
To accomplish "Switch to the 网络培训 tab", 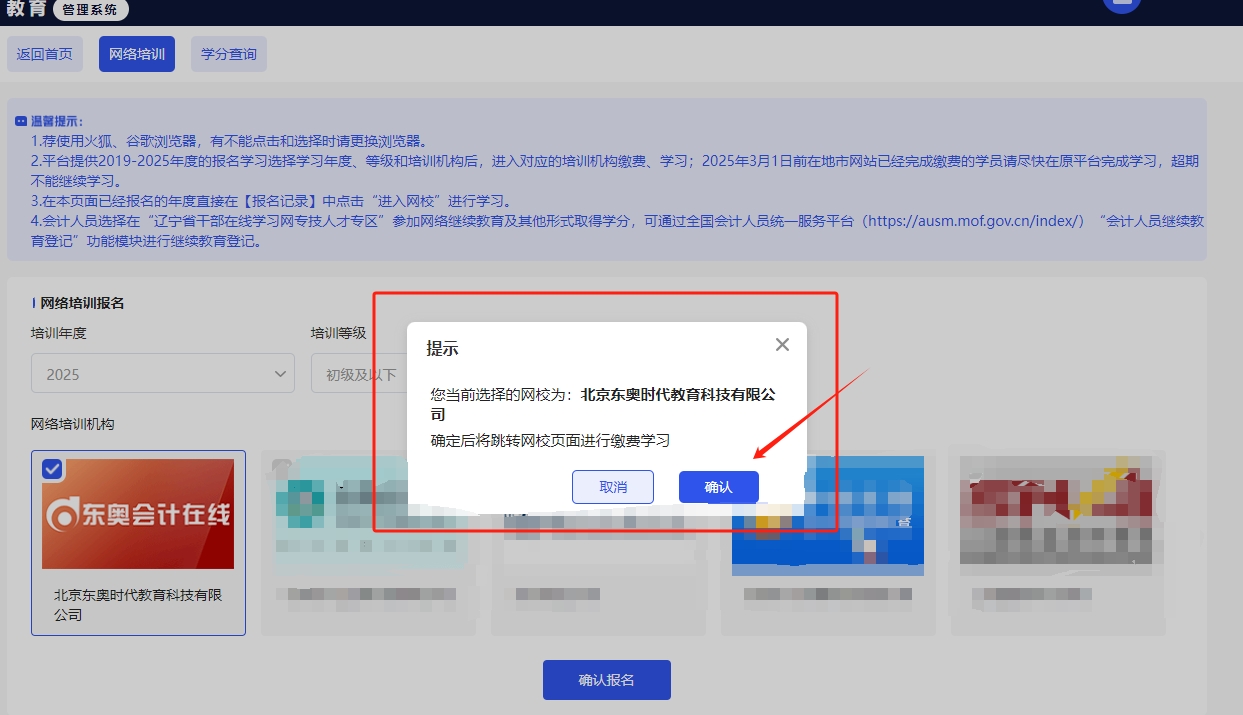I will tap(137, 54).
